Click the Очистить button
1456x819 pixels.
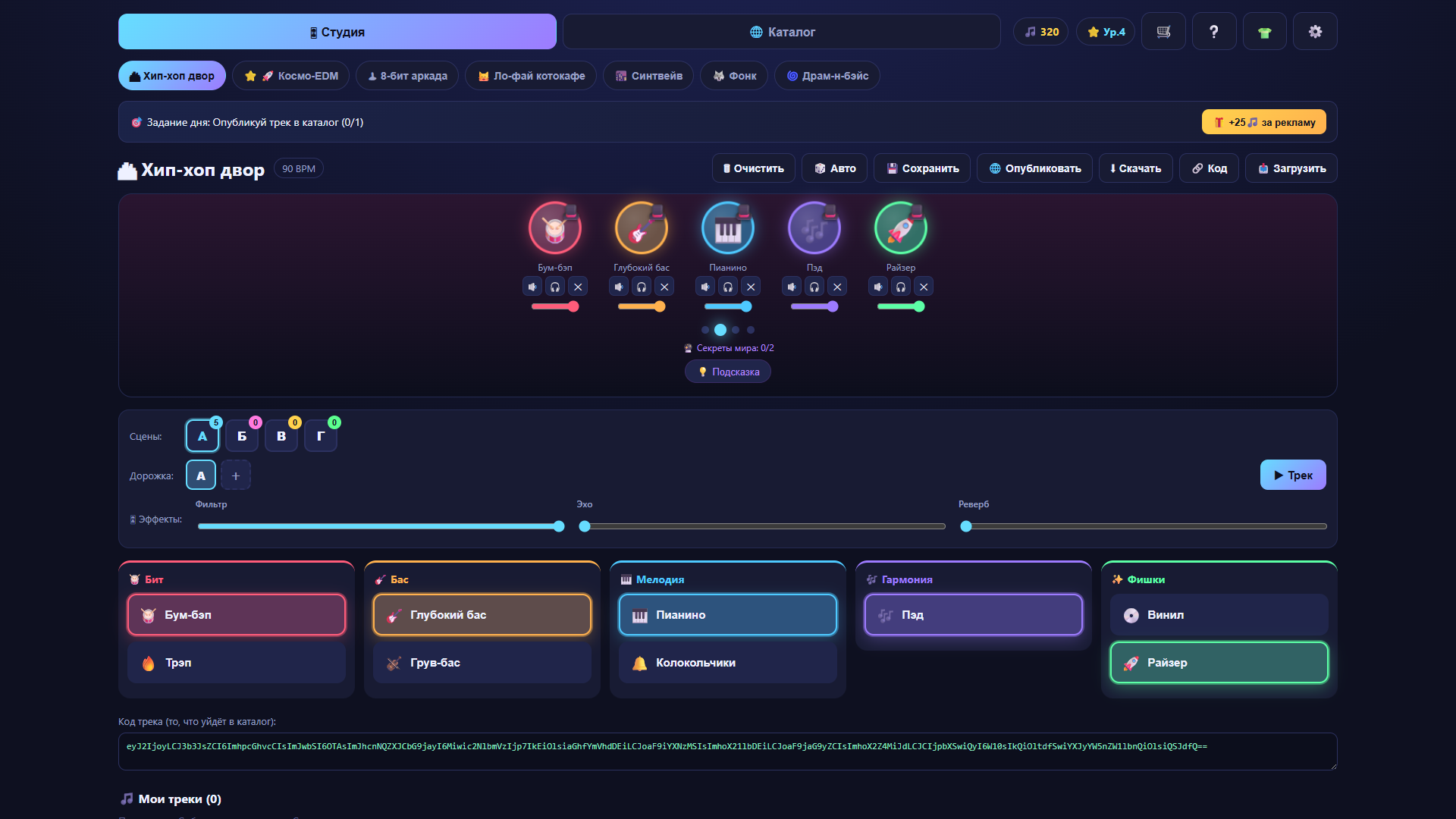click(754, 168)
